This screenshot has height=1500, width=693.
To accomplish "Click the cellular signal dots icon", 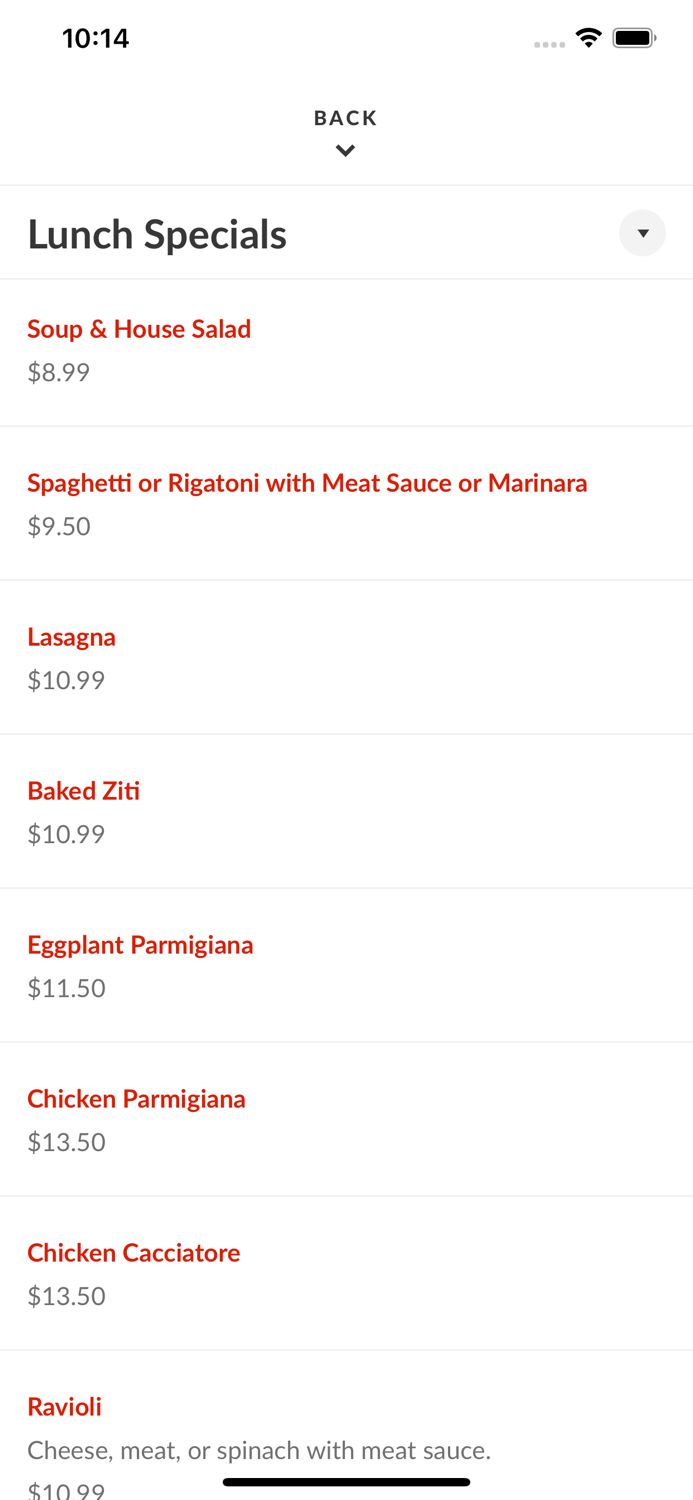I will (x=549, y=44).
